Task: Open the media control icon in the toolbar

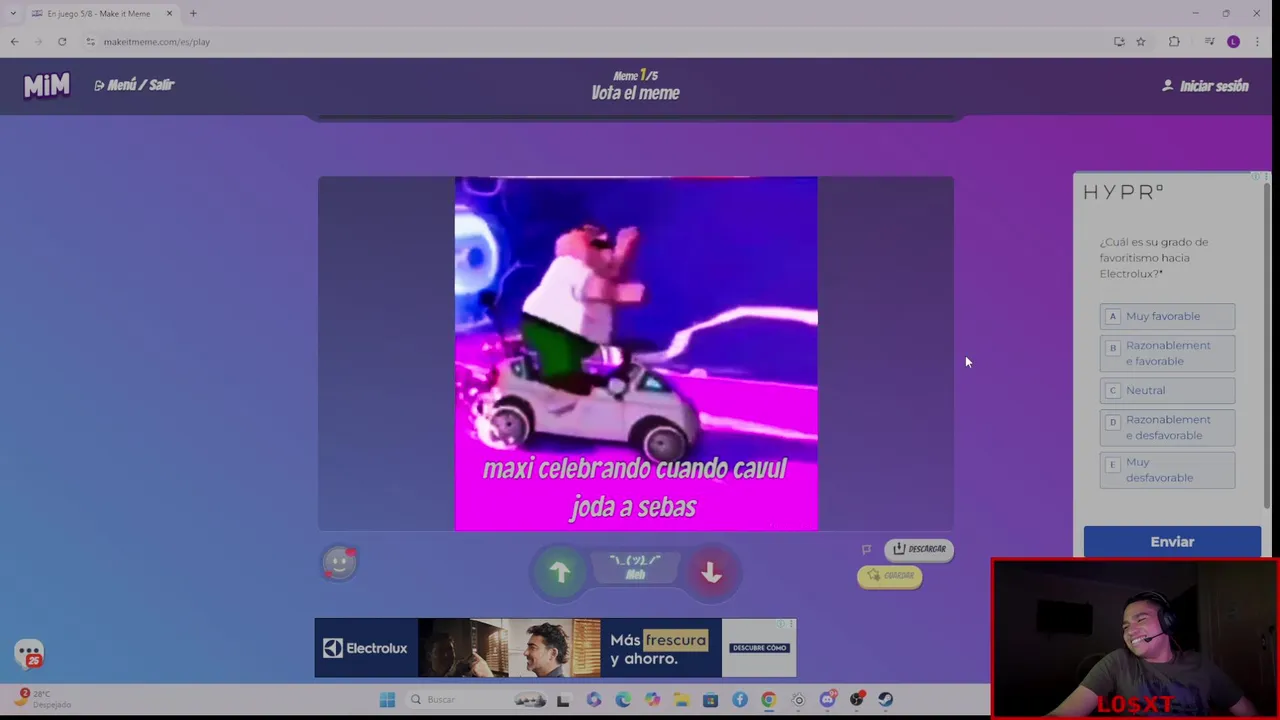Action: click(1209, 42)
